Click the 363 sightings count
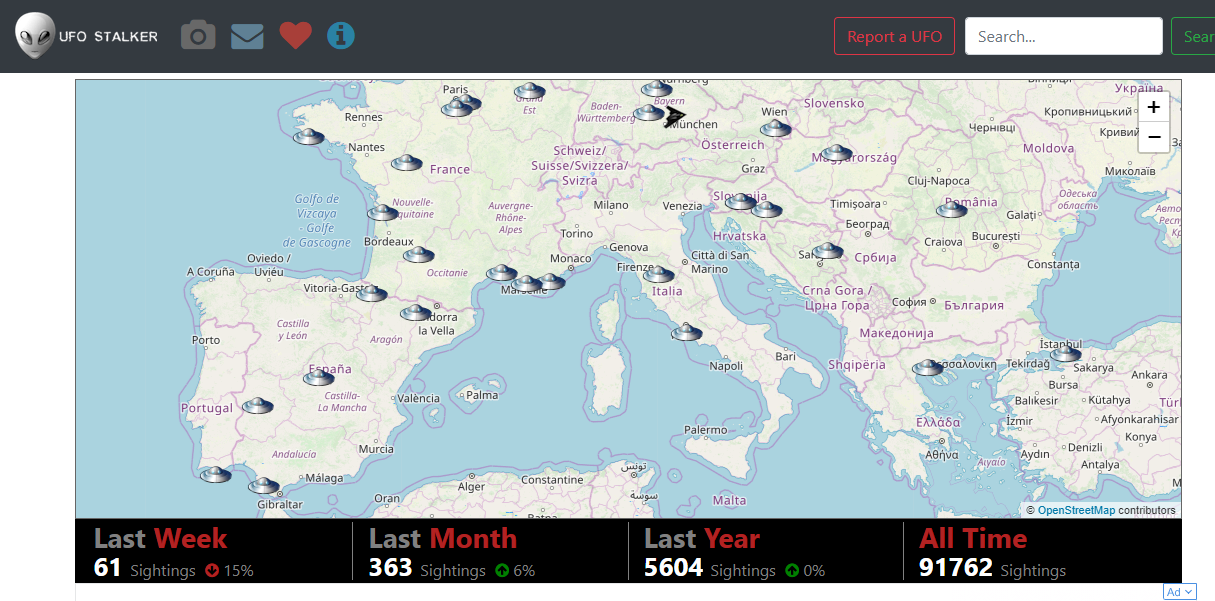The width and height of the screenshot is (1215, 601). click(390, 568)
